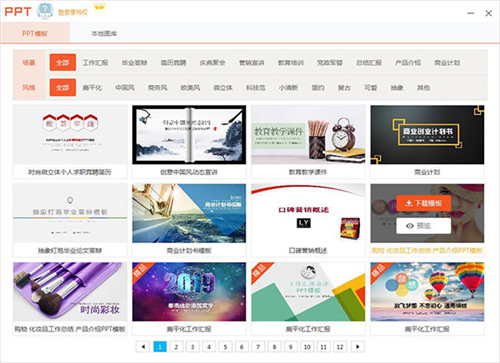Filter scenes by 教育培训
Viewport: 500px width, 363px height.
click(x=291, y=63)
